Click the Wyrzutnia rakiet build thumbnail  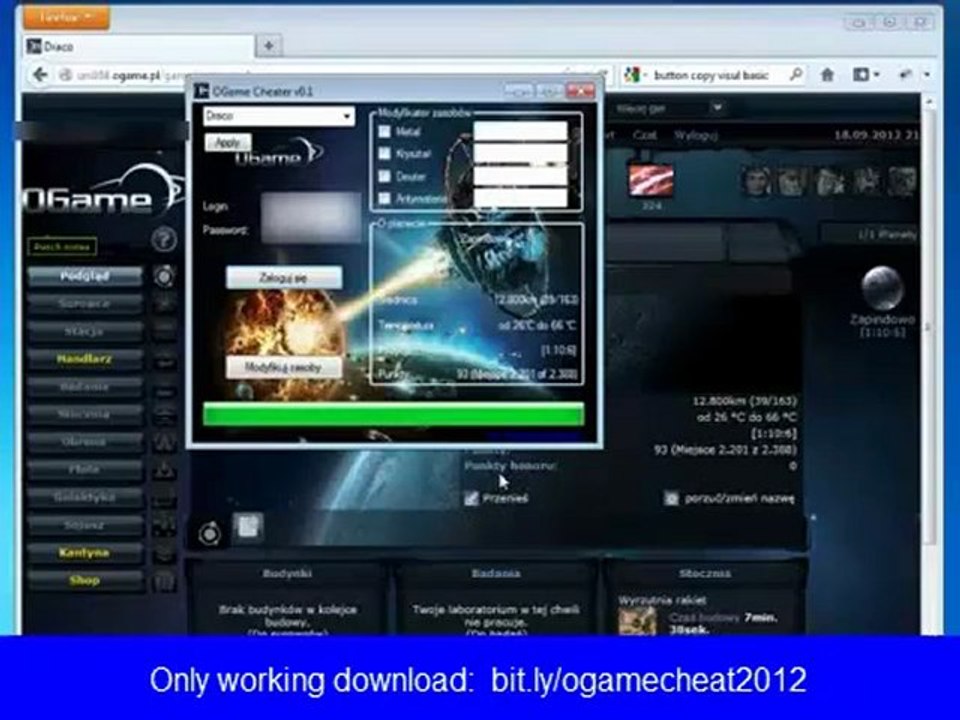tap(637, 621)
